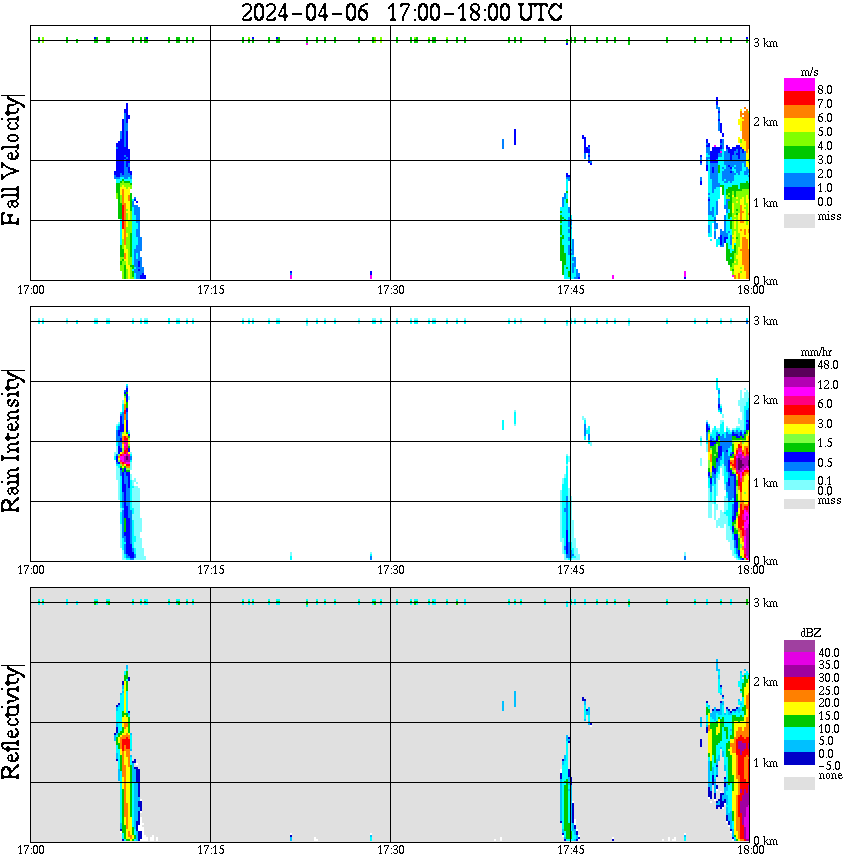Click 1.5 value in mm/hr legend

coord(825,443)
